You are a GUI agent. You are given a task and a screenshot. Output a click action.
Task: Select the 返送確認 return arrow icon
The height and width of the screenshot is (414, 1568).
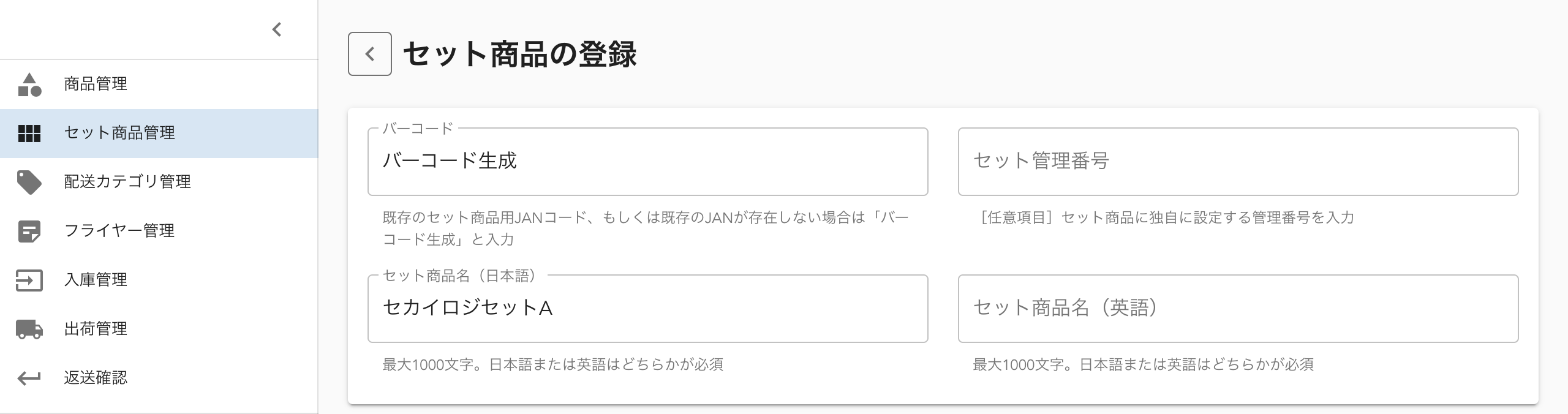29,378
